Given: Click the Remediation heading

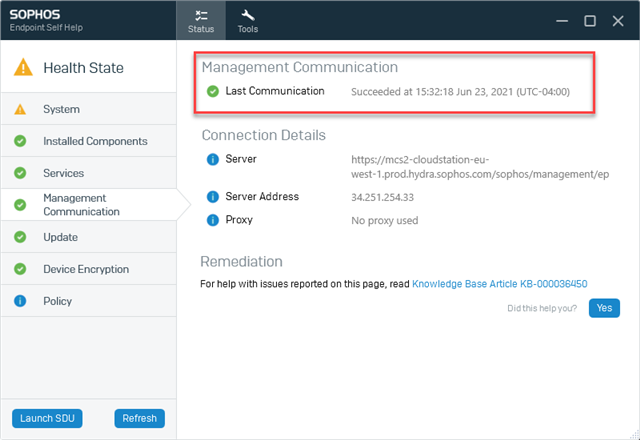Looking at the screenshot, I should point(241,262).
